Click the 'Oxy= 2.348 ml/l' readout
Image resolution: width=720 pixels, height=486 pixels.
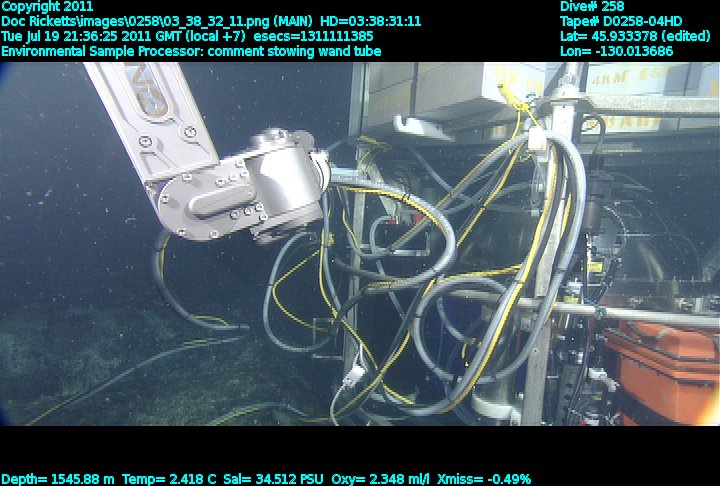[x=380, y=479]
